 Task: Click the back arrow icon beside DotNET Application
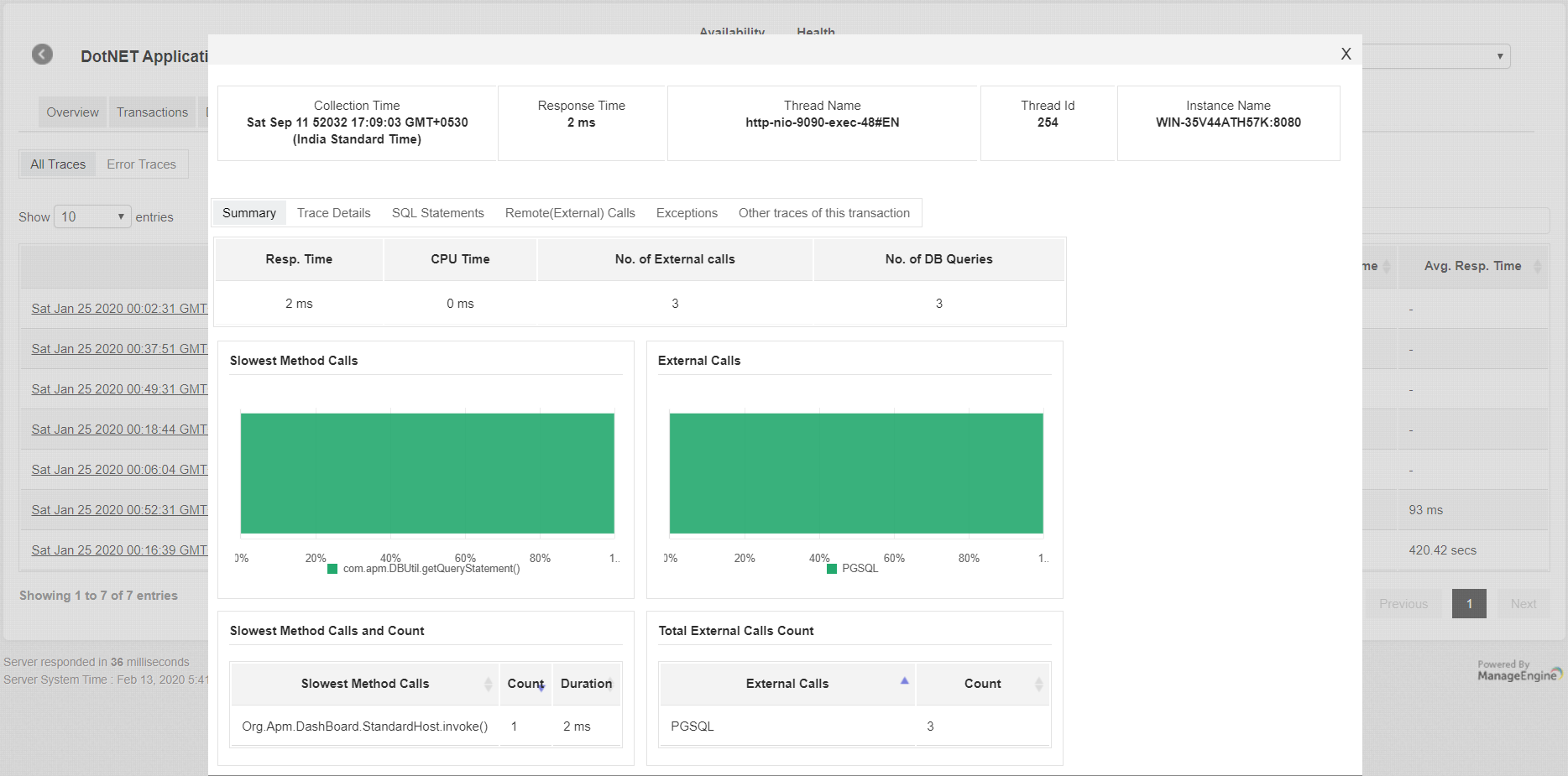[x=42, y=55]
